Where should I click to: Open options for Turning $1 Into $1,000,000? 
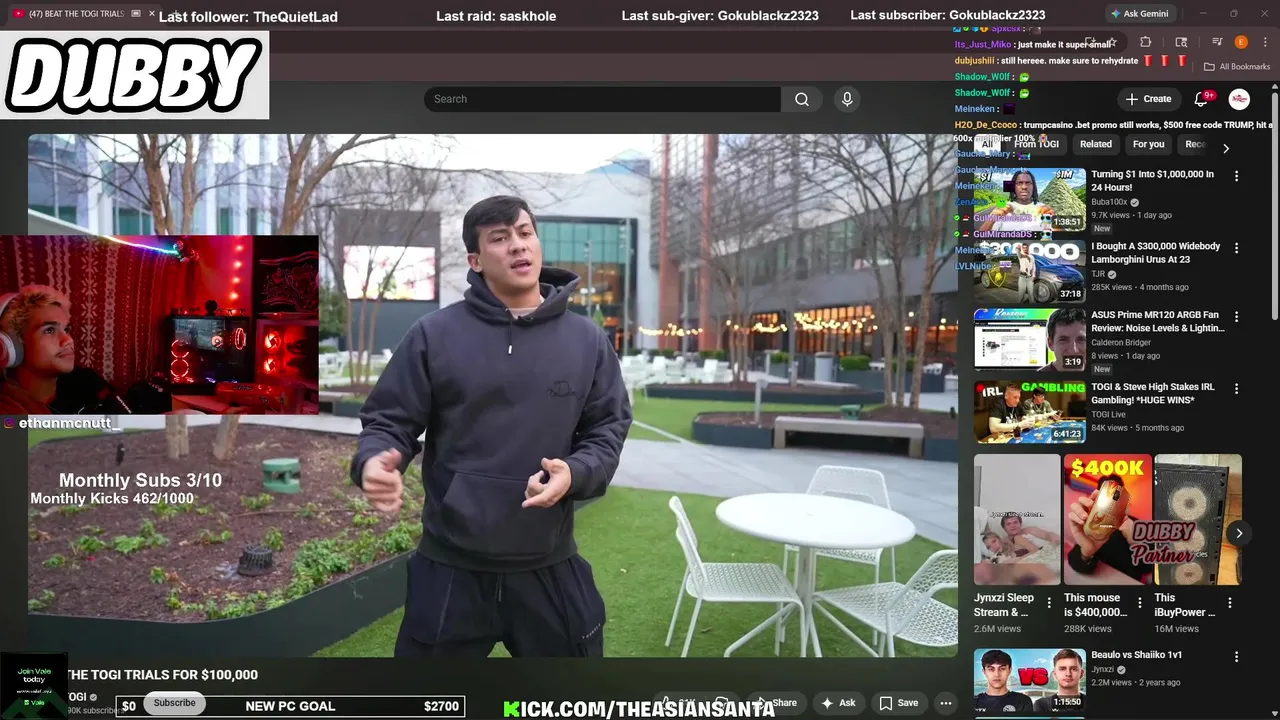tap(1236, 176)
